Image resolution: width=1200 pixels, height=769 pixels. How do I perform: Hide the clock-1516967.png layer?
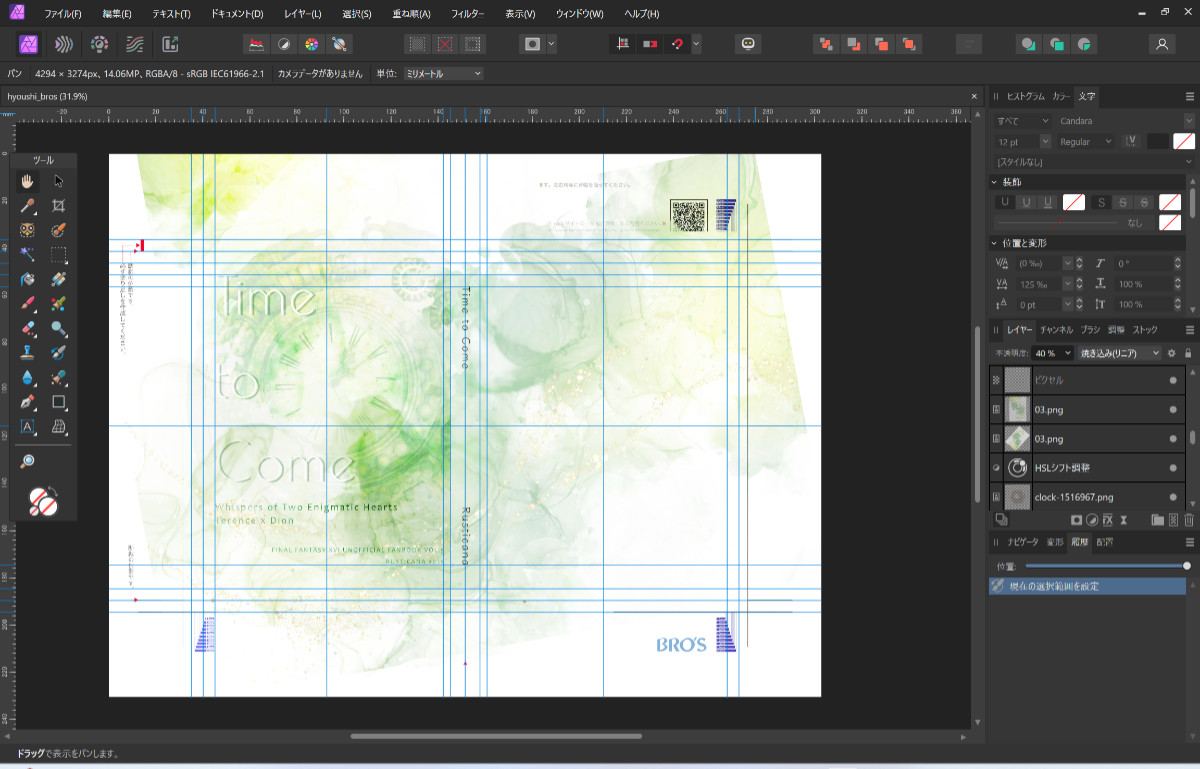point(1173,496)
